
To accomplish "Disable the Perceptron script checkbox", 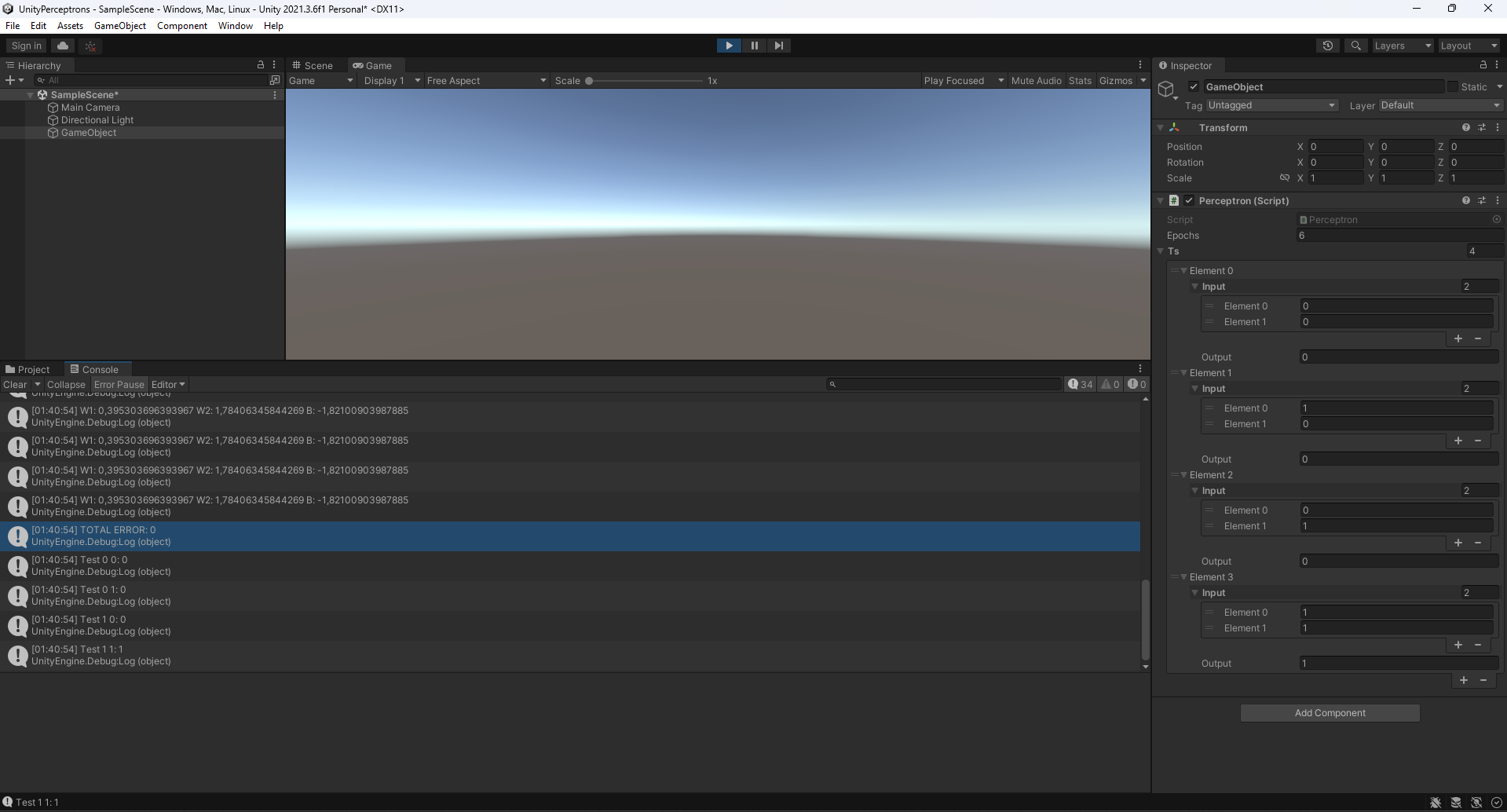I will pos(1189,200).
